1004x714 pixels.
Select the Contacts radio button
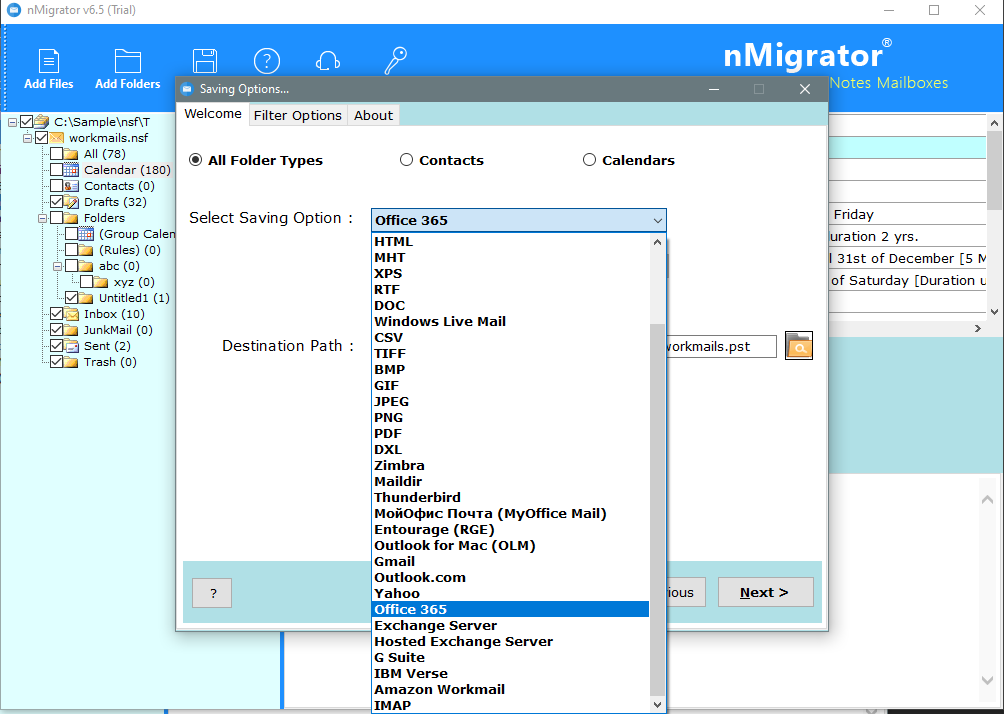pyautogui.click(x=406, y=160)
